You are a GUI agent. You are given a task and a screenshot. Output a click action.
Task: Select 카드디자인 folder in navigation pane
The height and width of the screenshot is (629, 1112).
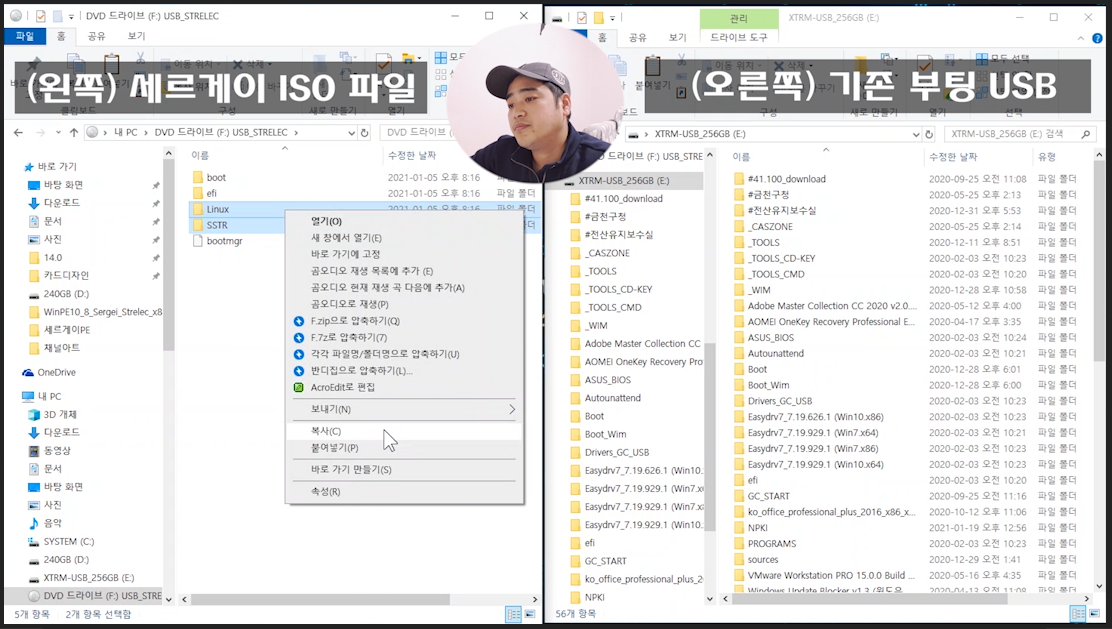pos(66,275)
